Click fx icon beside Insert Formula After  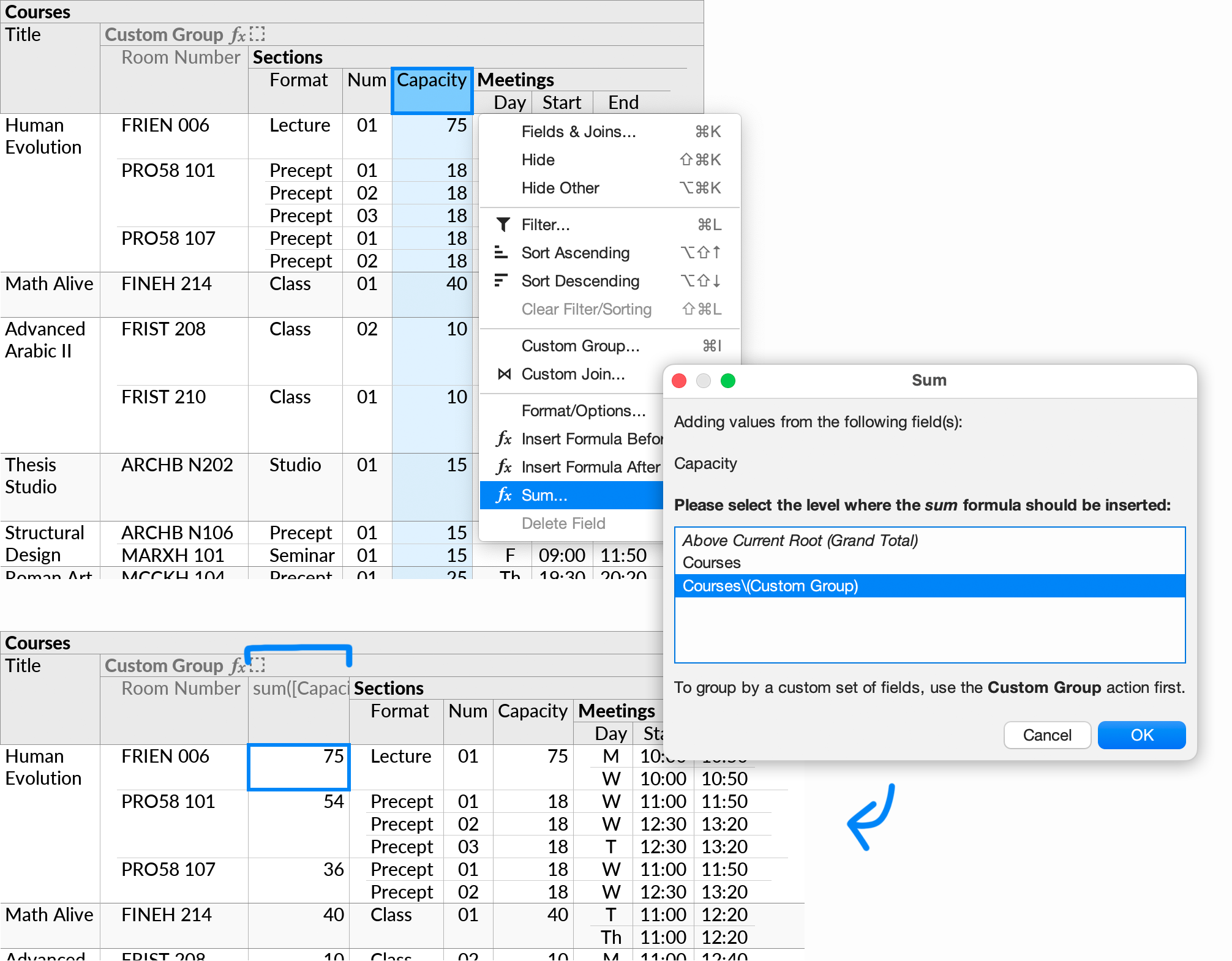click(x=504, y=467)
